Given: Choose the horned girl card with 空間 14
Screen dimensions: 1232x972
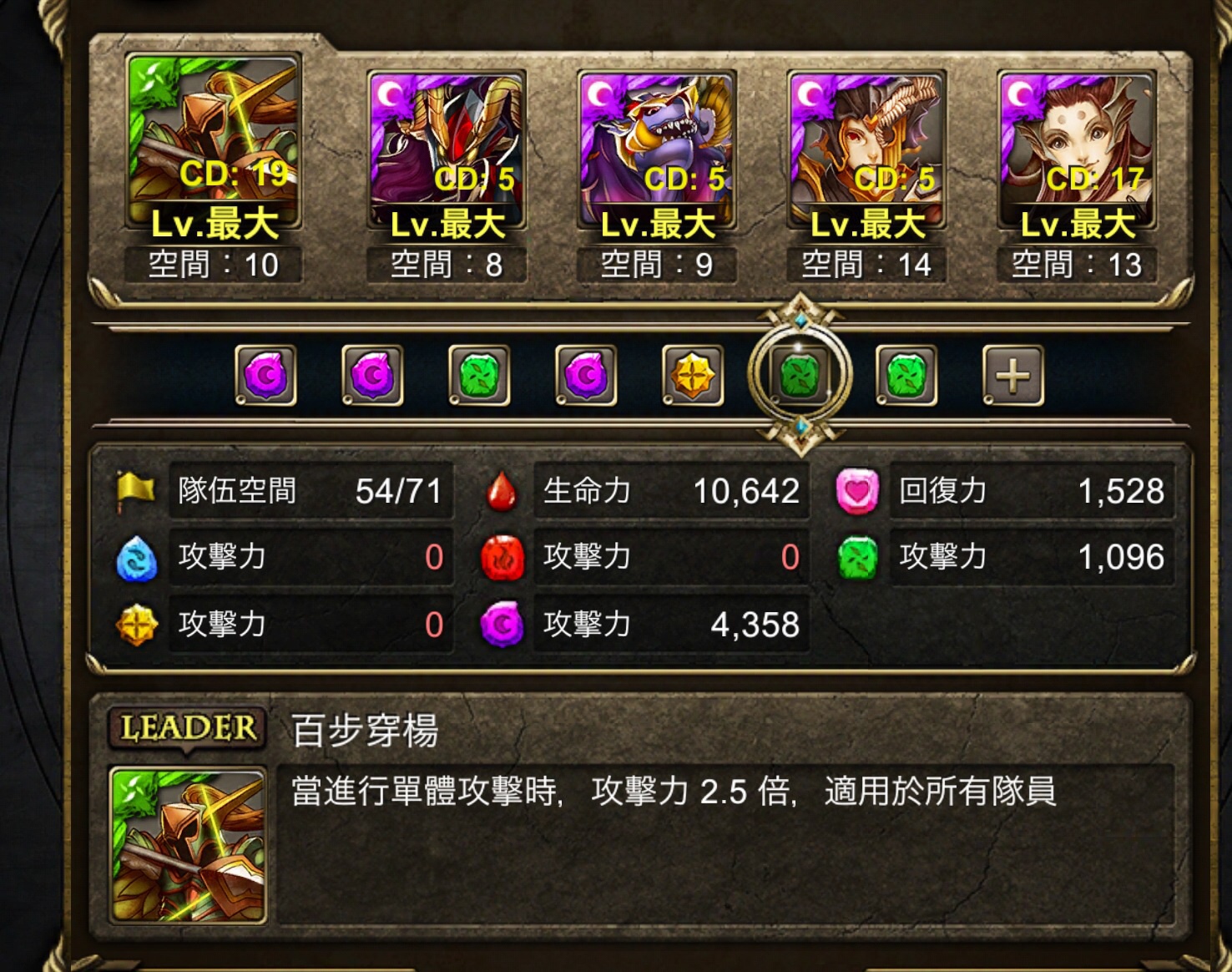Looking at the screenshot, I should (x=866, y=149).
